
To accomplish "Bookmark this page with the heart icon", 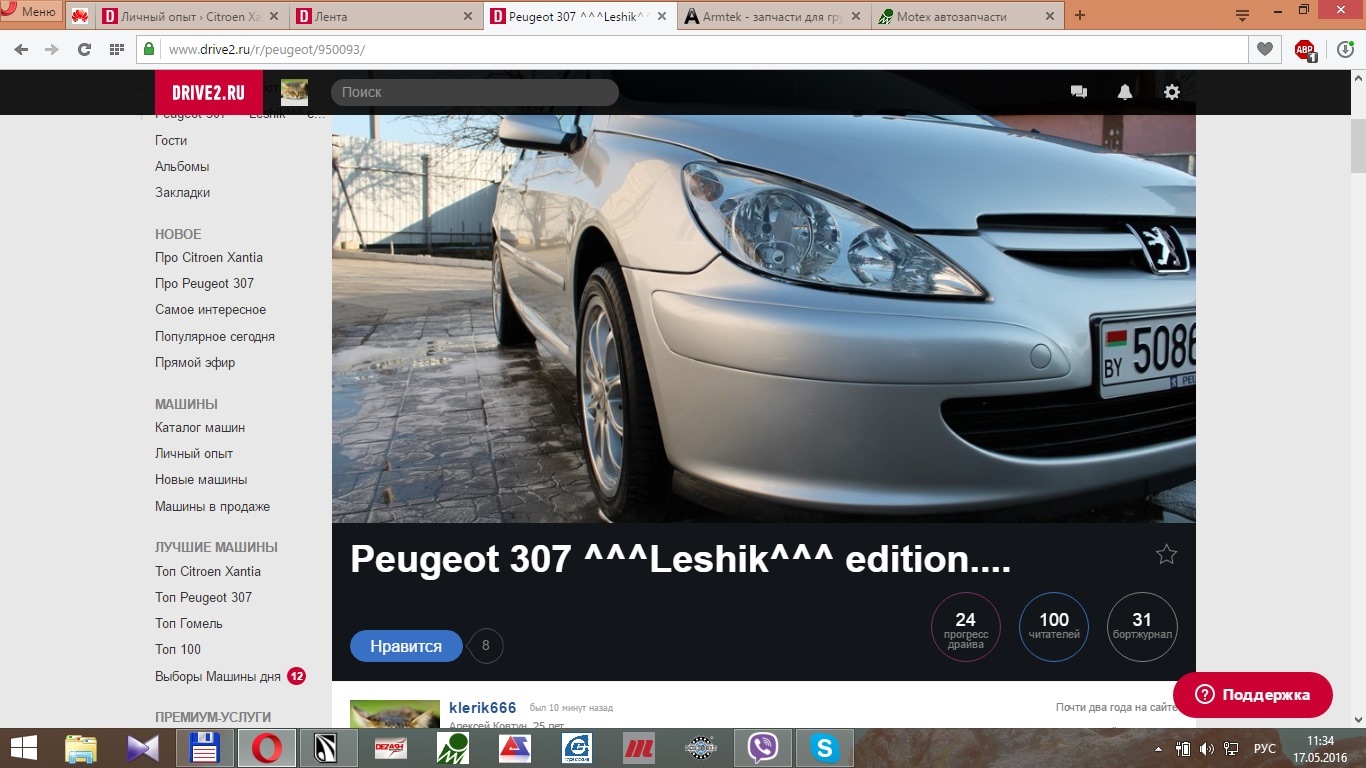I will pos(1265,49).
